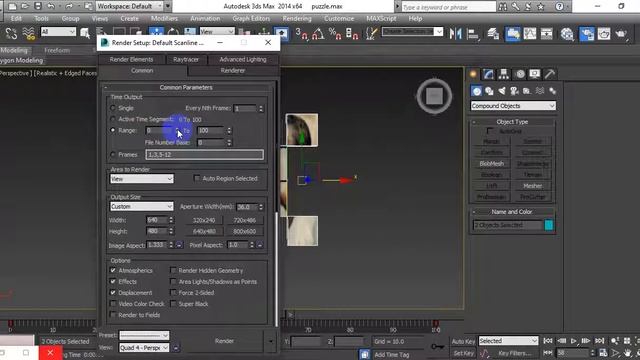Enable Render to Fields checkbox
The image size is (640, 360).
coord(113,315)
